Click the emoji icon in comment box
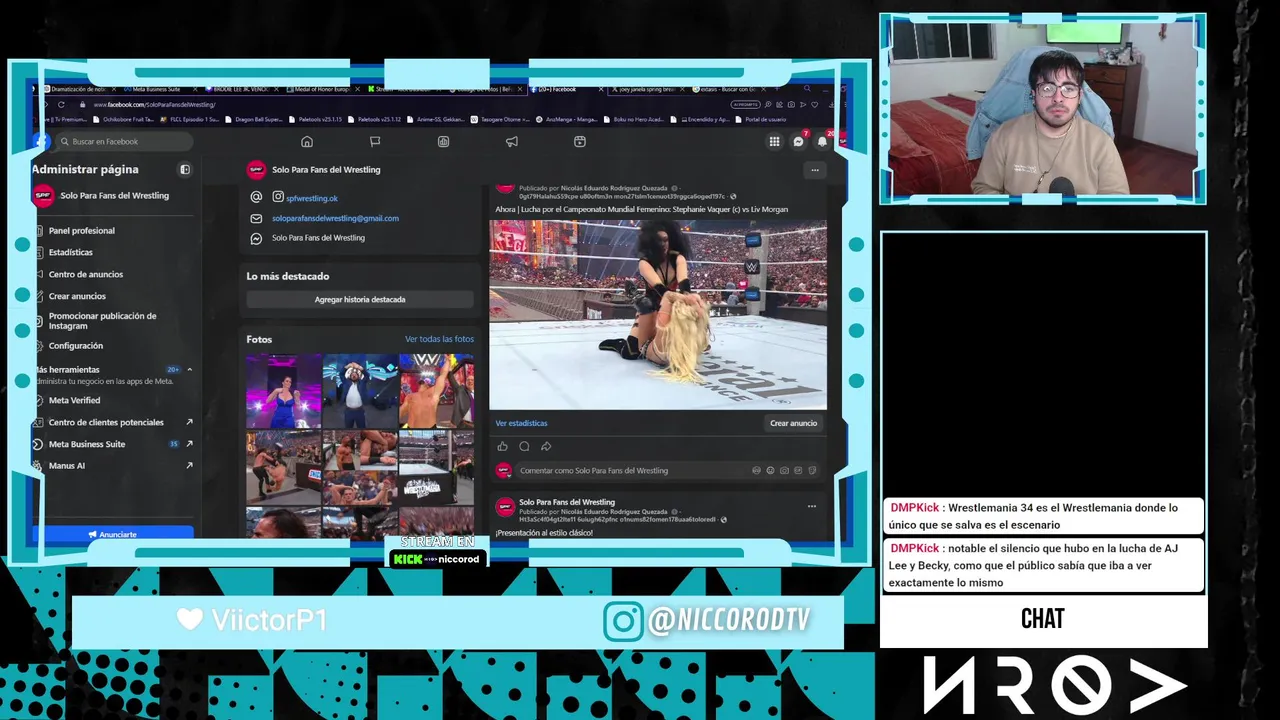 [x=770, y=470]
